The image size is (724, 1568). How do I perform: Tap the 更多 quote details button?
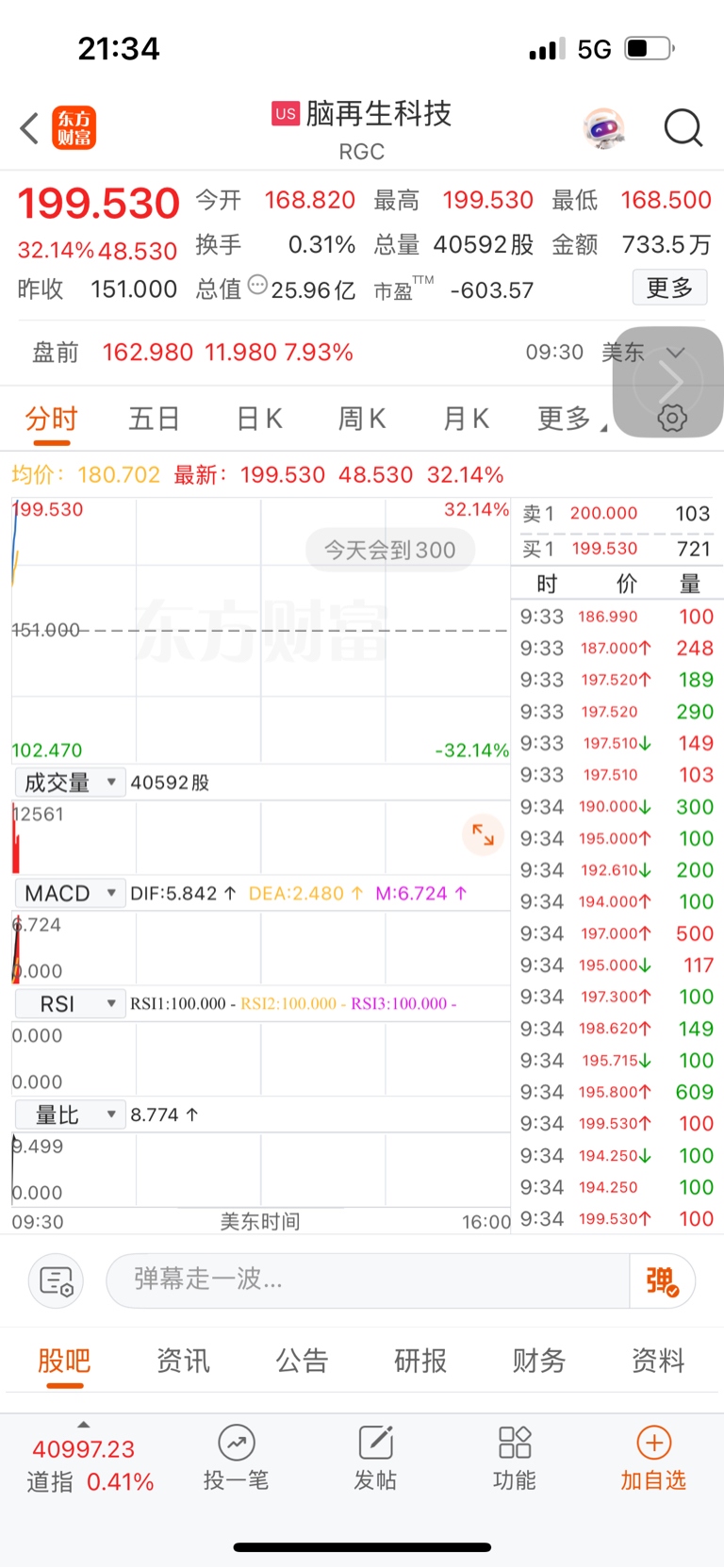(669, 288)
